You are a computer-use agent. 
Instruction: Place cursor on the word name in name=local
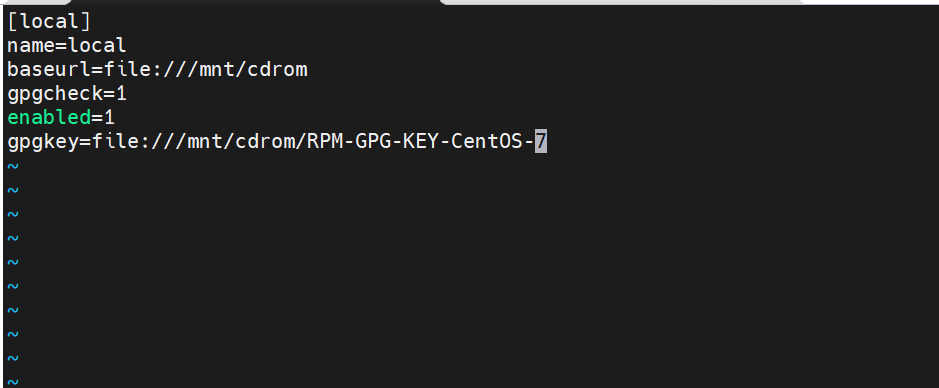[31, 46]
